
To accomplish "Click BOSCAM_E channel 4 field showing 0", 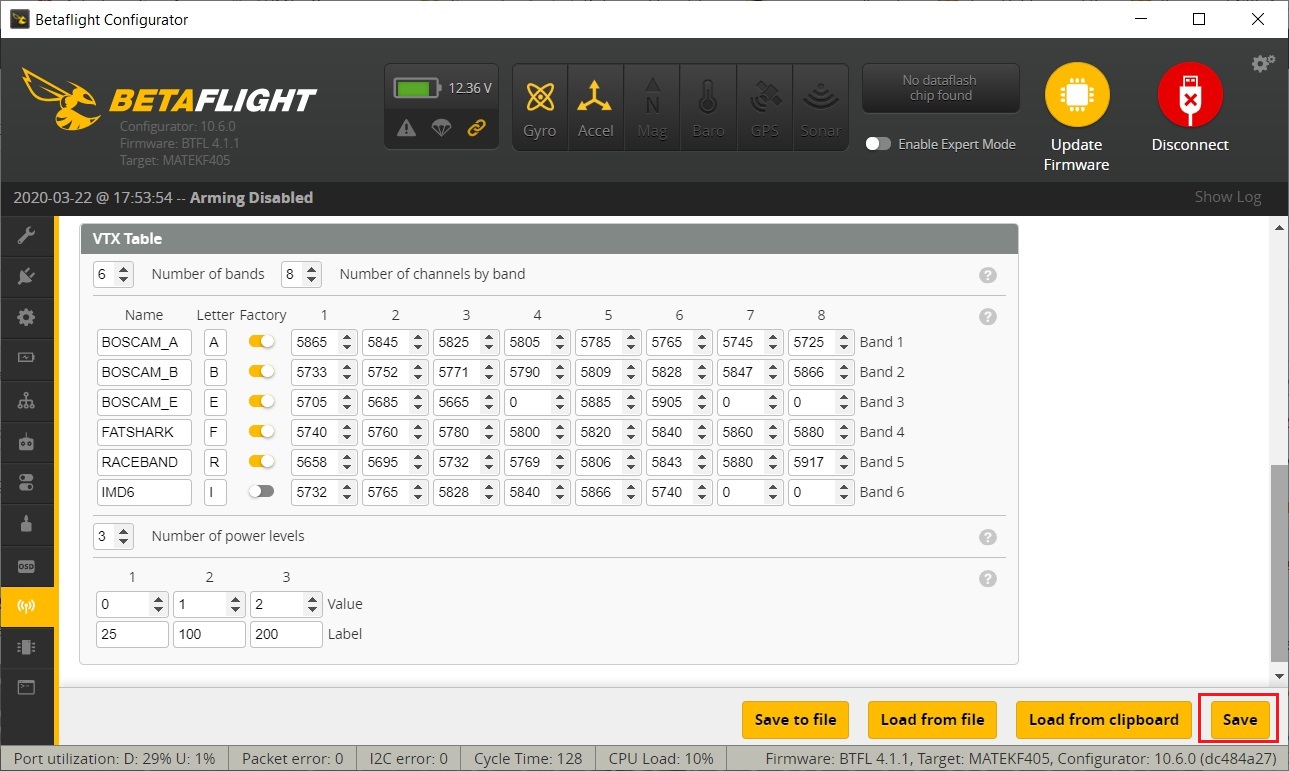I will 537,402.
